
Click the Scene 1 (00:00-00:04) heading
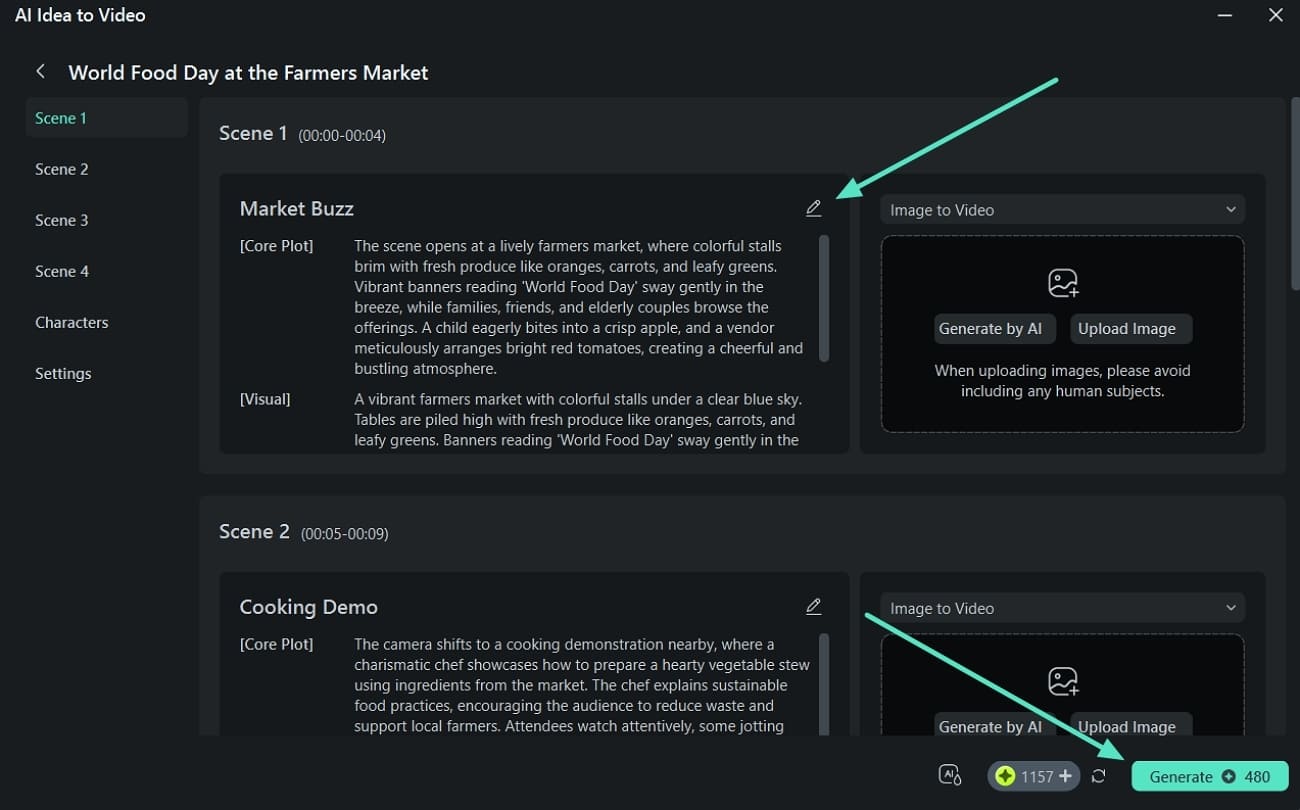point(302,134)
